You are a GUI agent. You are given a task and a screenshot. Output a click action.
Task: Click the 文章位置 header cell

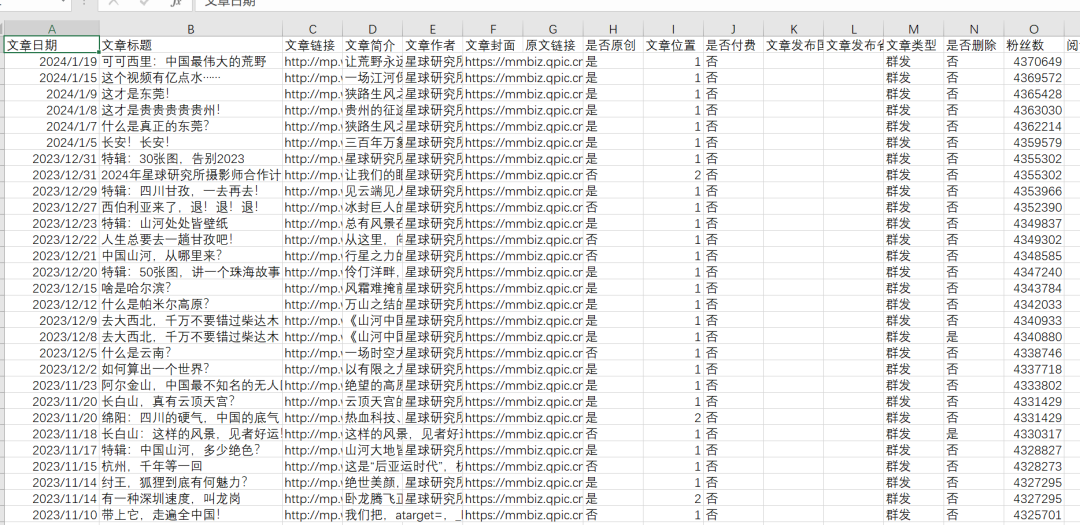(x=674, y=45)
